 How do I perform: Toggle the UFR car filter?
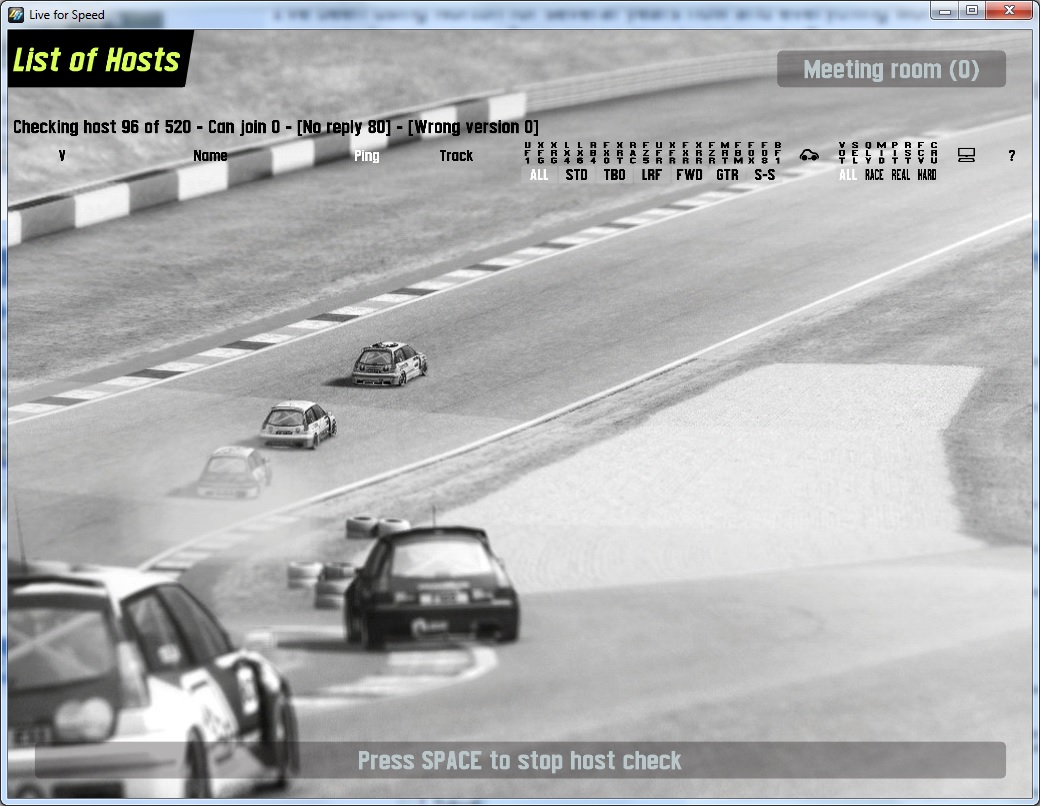coord(659,153)
